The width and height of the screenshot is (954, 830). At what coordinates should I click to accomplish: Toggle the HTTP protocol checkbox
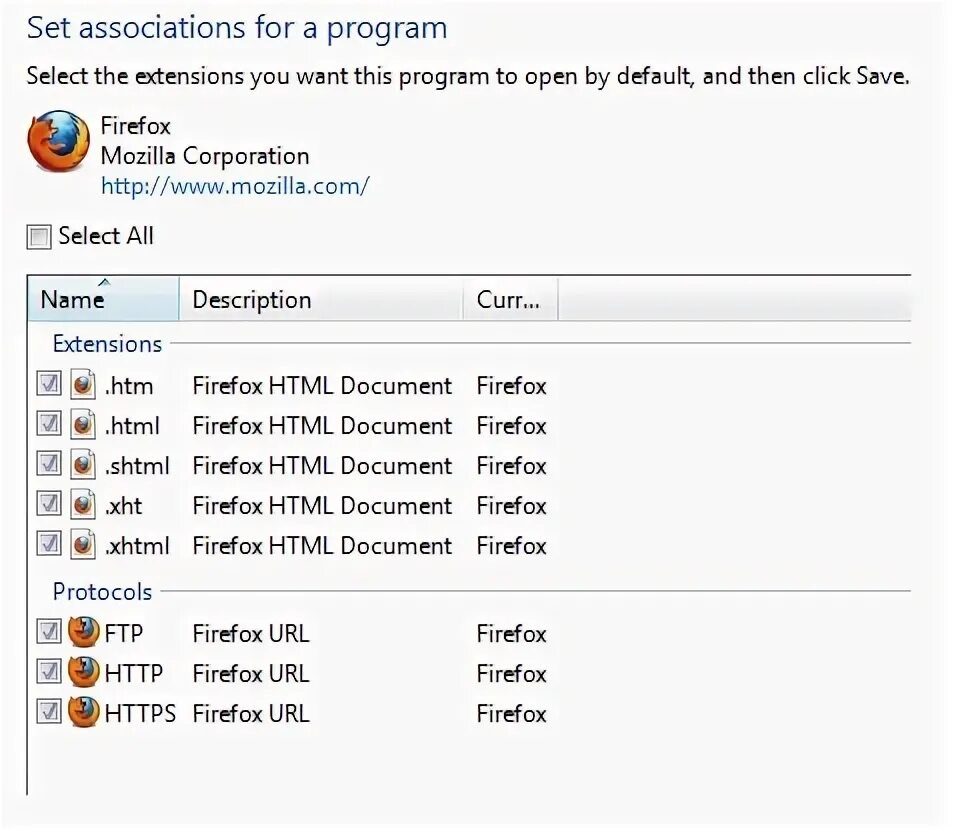pyautogui.click(x=49, y=672)
